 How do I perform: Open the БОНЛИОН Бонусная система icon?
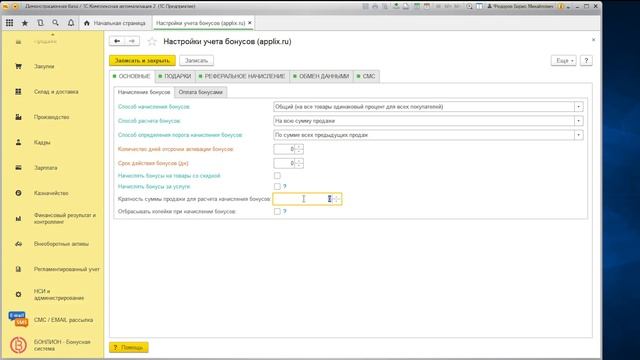click(18, 345)
